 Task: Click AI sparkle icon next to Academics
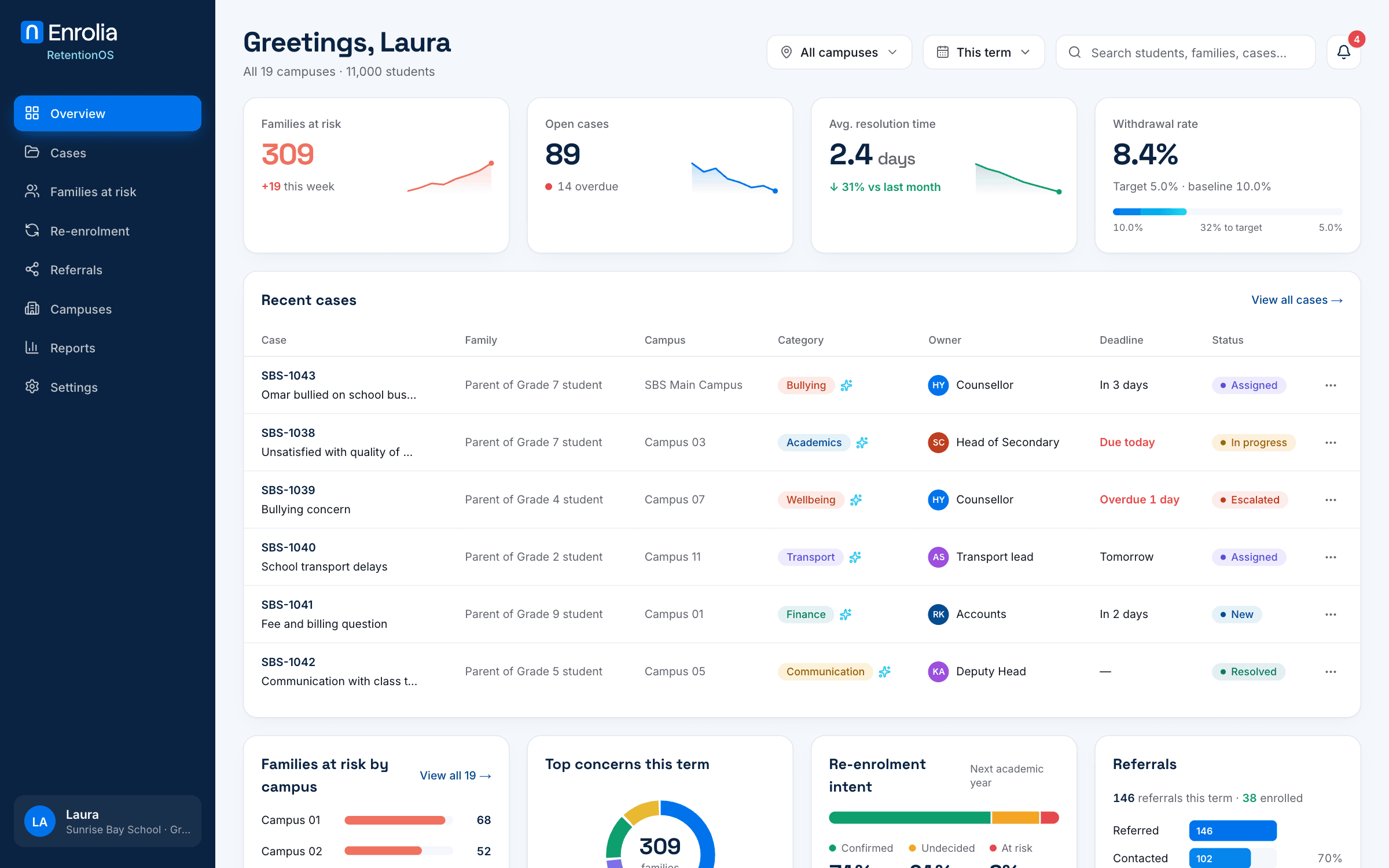click(x=862, y=443)
